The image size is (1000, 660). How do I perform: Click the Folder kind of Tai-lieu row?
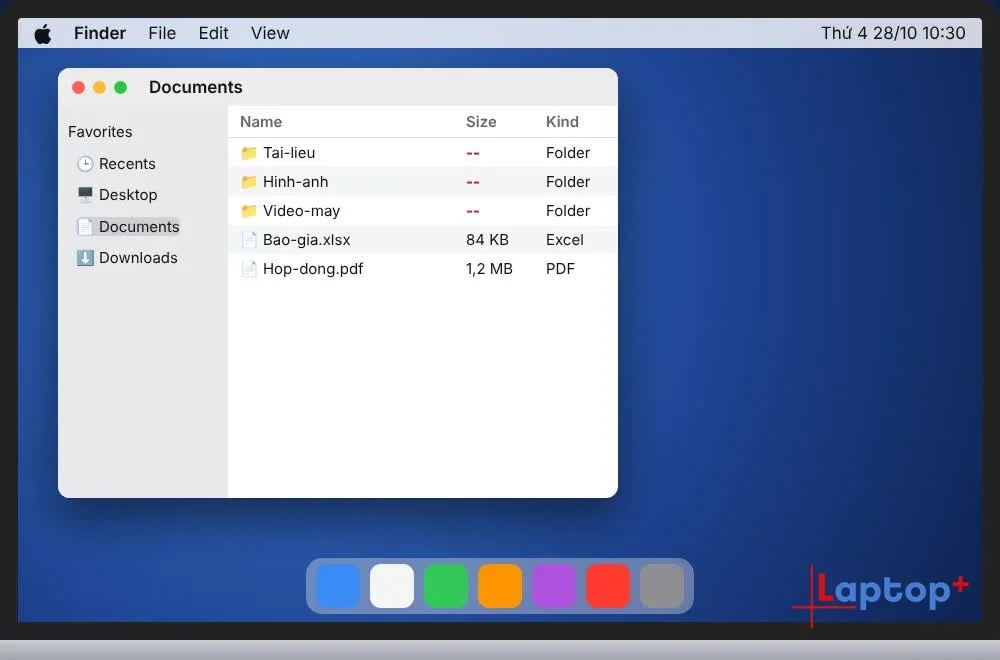coord(568,153)
